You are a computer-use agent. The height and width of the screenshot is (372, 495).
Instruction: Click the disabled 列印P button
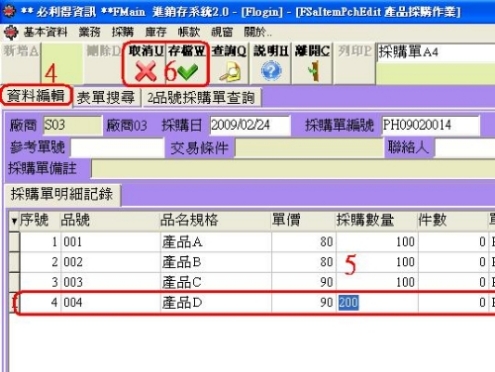354,63
